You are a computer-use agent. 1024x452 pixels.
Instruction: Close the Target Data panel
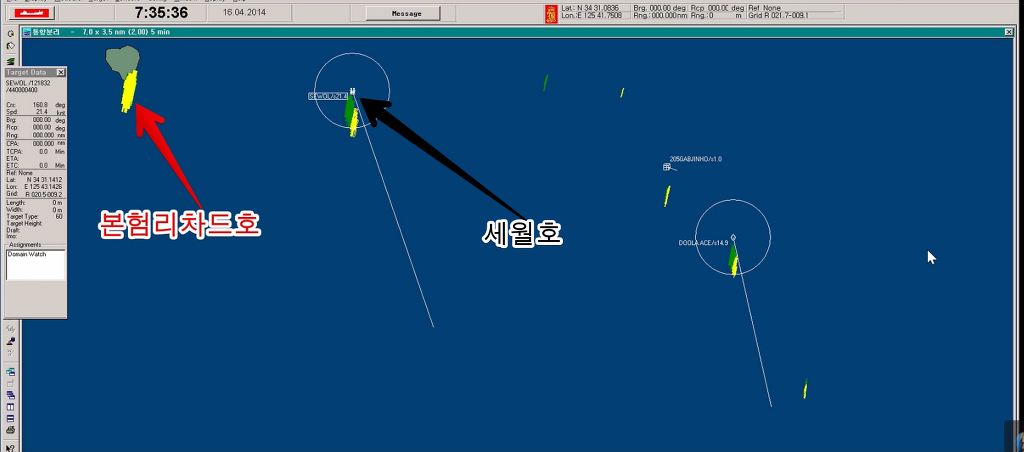point(61,73)
